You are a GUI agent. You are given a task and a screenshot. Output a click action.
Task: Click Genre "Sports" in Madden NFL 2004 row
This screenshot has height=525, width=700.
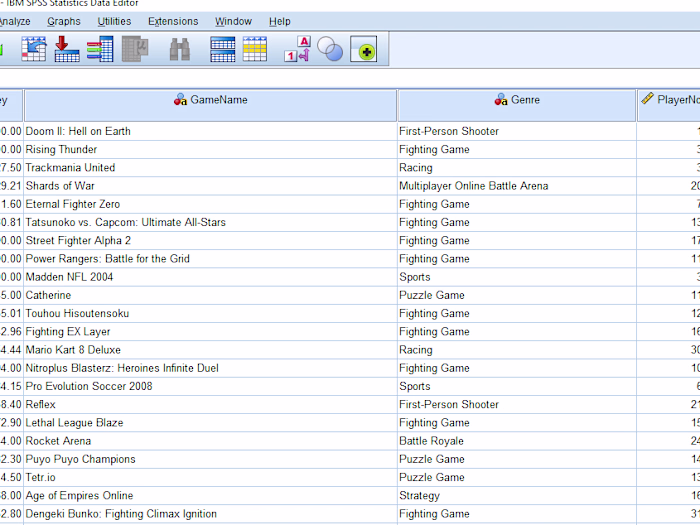517,277
